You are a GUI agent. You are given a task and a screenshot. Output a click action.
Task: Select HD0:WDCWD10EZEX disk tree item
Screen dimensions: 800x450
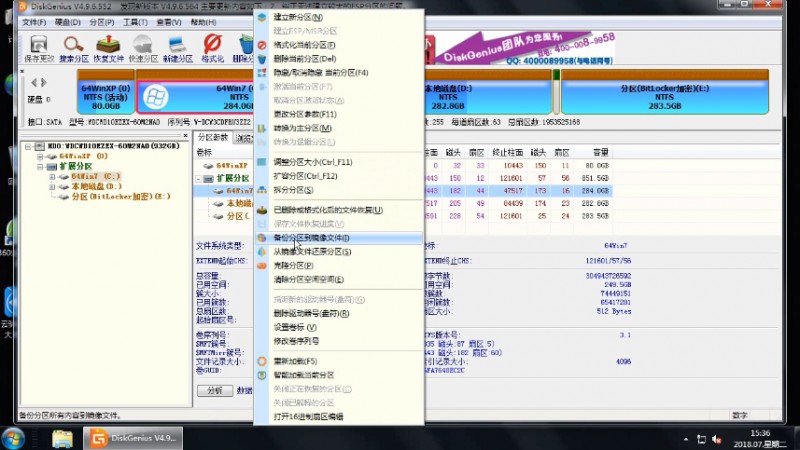pos(113,146)
